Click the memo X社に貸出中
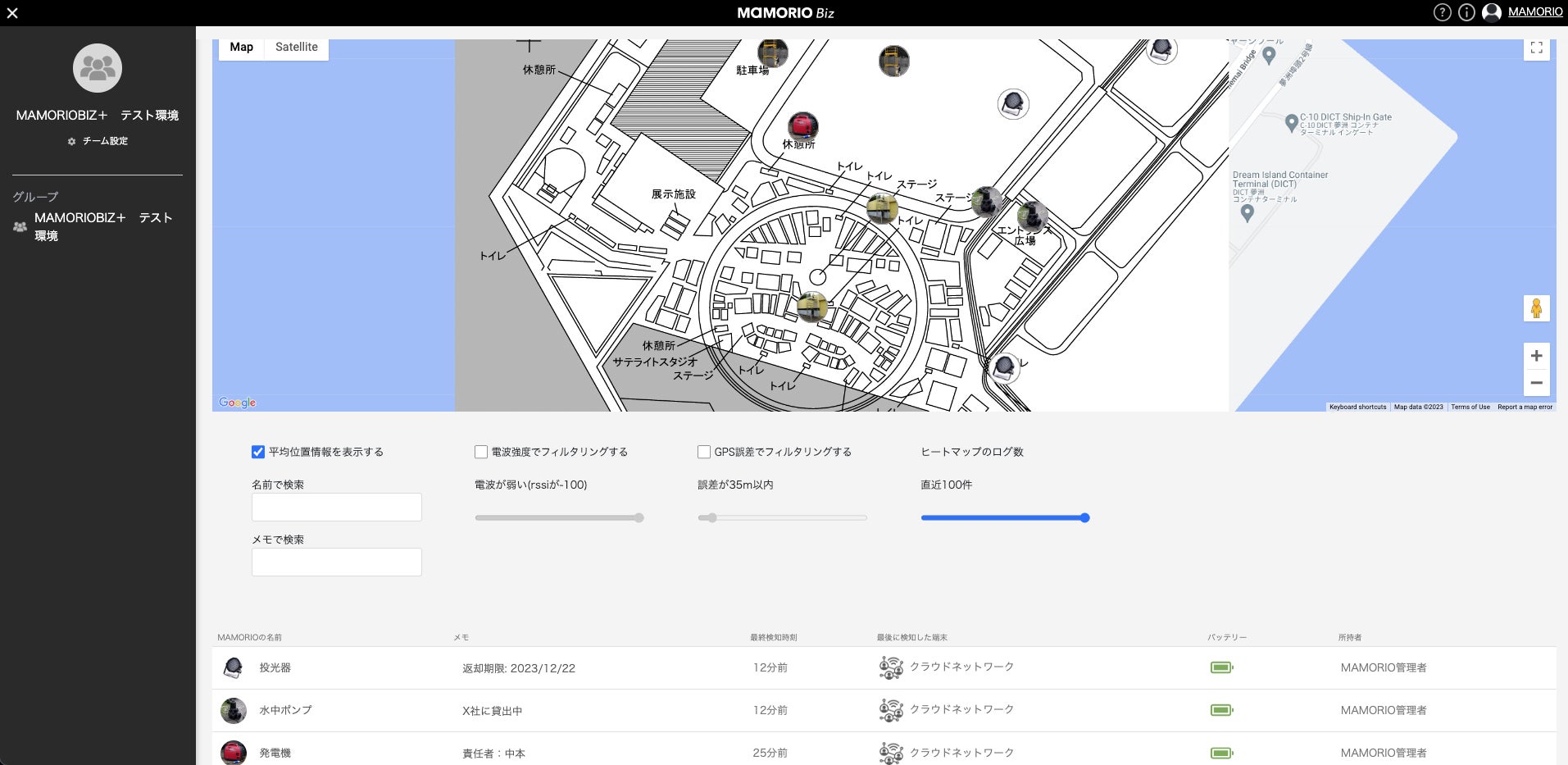The width and height of the screenshot is (1568, 765). click(x=493, y=711)
